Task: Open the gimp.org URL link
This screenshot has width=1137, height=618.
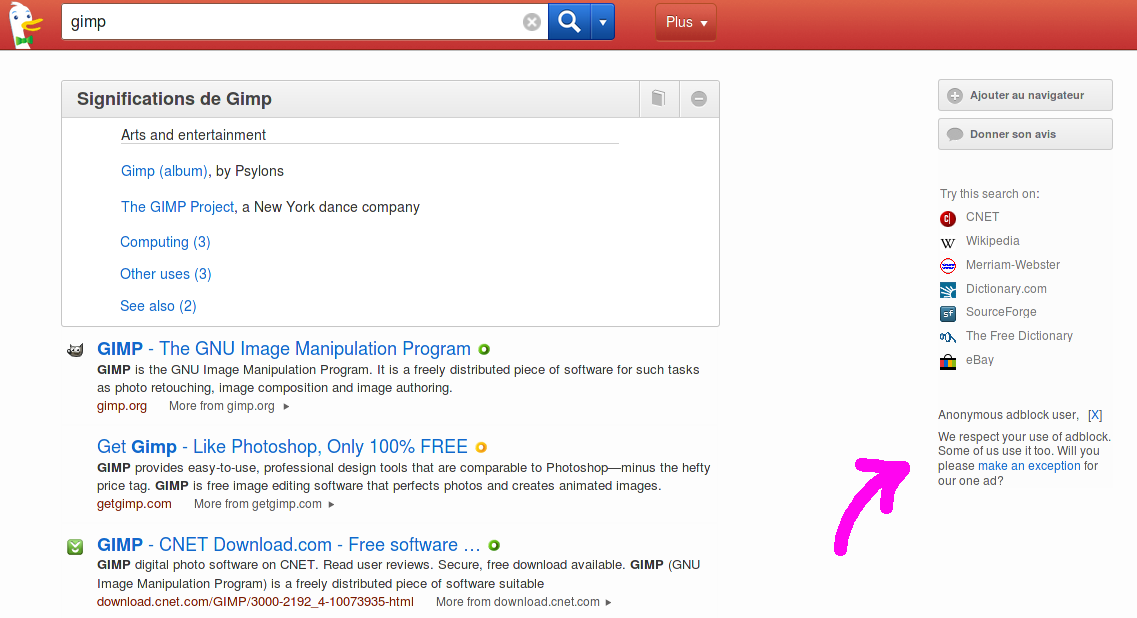Action: [x=122, y=406]
